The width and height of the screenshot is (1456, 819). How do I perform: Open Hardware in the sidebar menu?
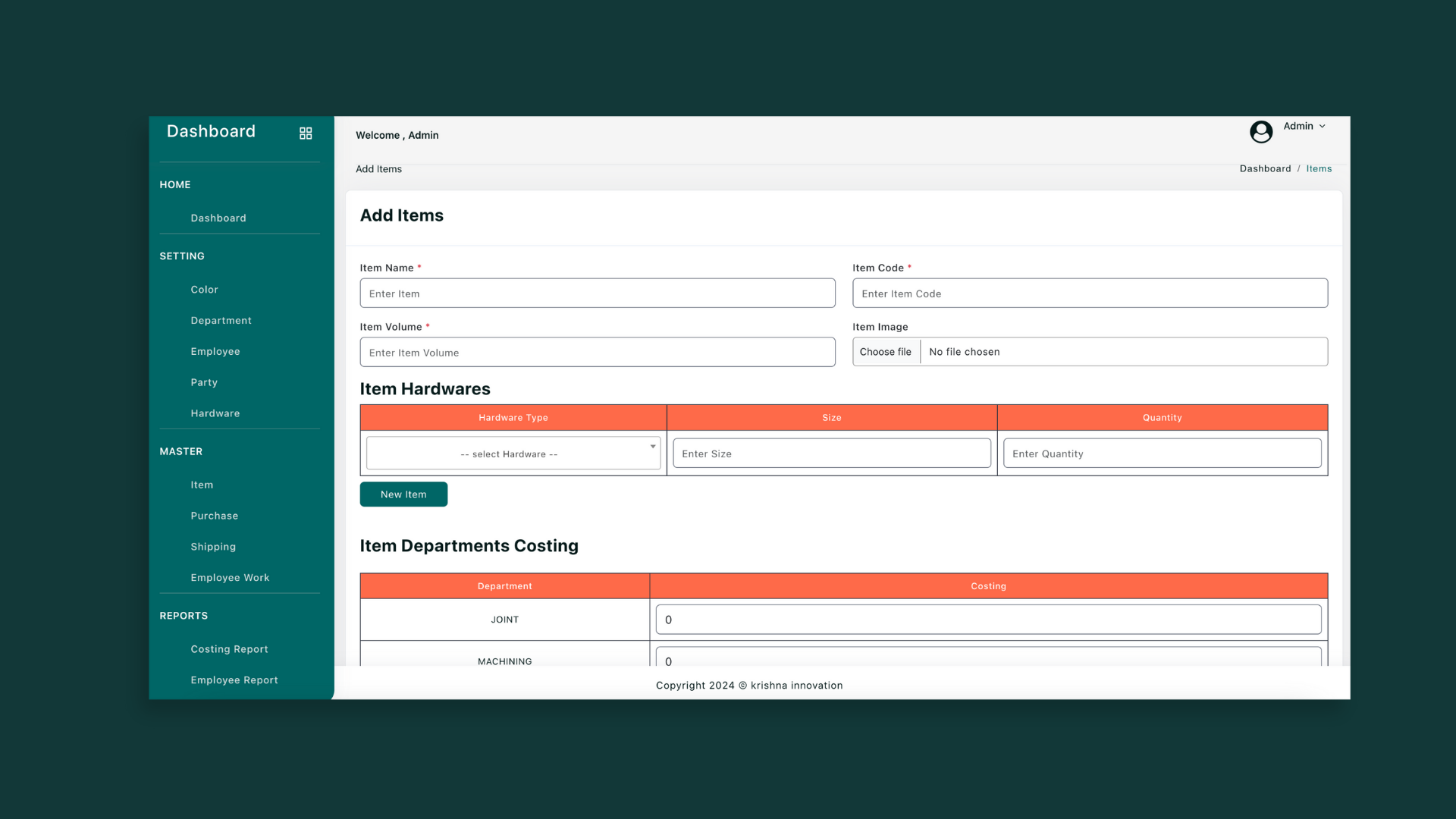(215, 414)
